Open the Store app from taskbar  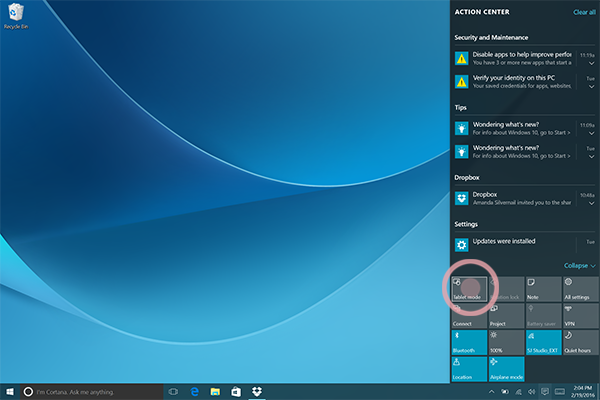(x=236, y=392)
